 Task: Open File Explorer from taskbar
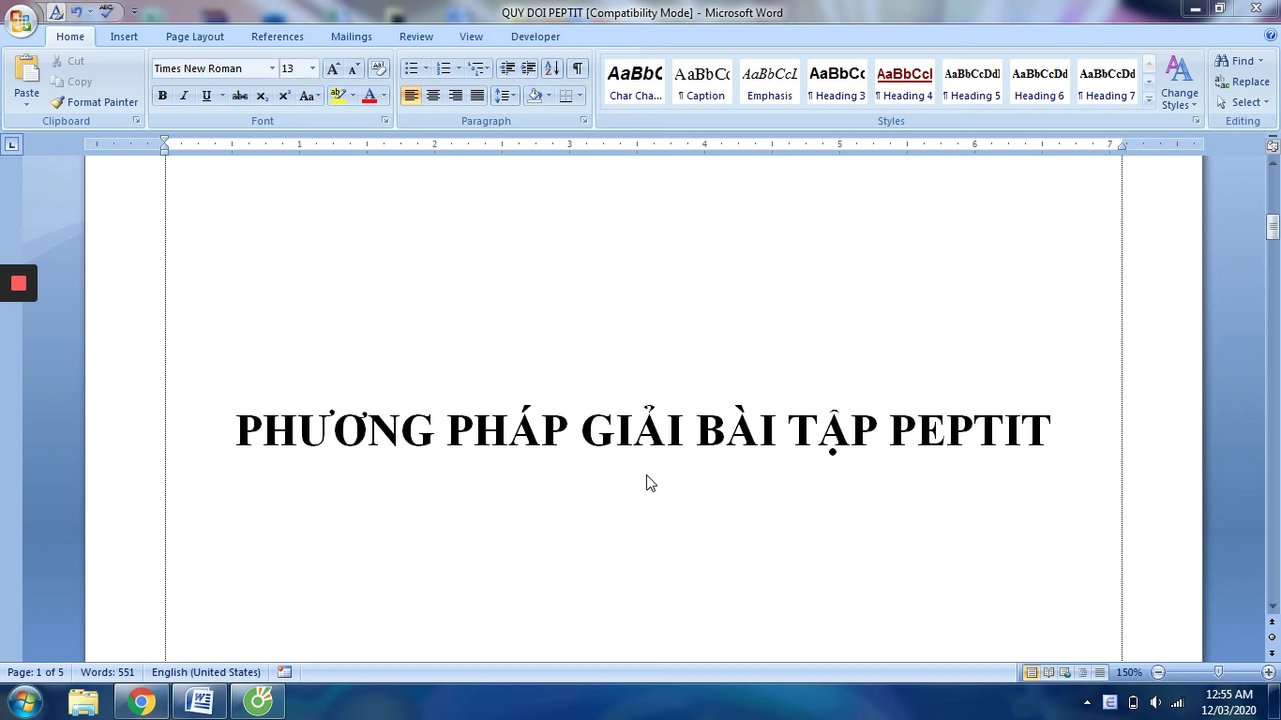pos(83,702)
